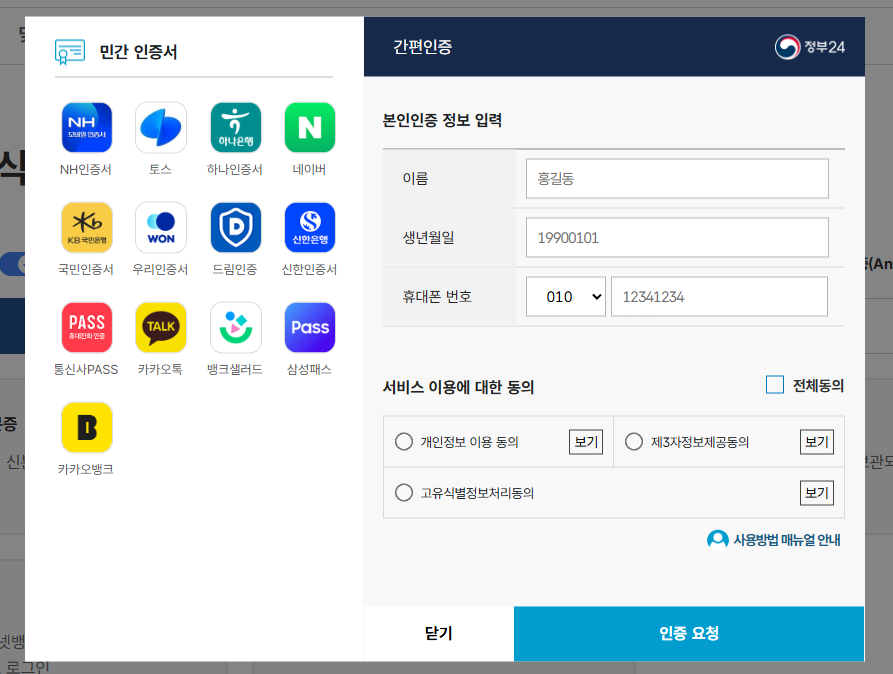Image resolution: width=893 pixels, height=674 pixels.
Task: Choose the 우리인증서 WON icon
Action: click(161, 227)
